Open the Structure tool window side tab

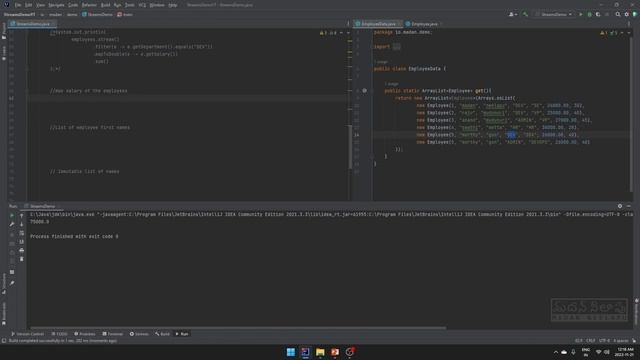point(4,283)
